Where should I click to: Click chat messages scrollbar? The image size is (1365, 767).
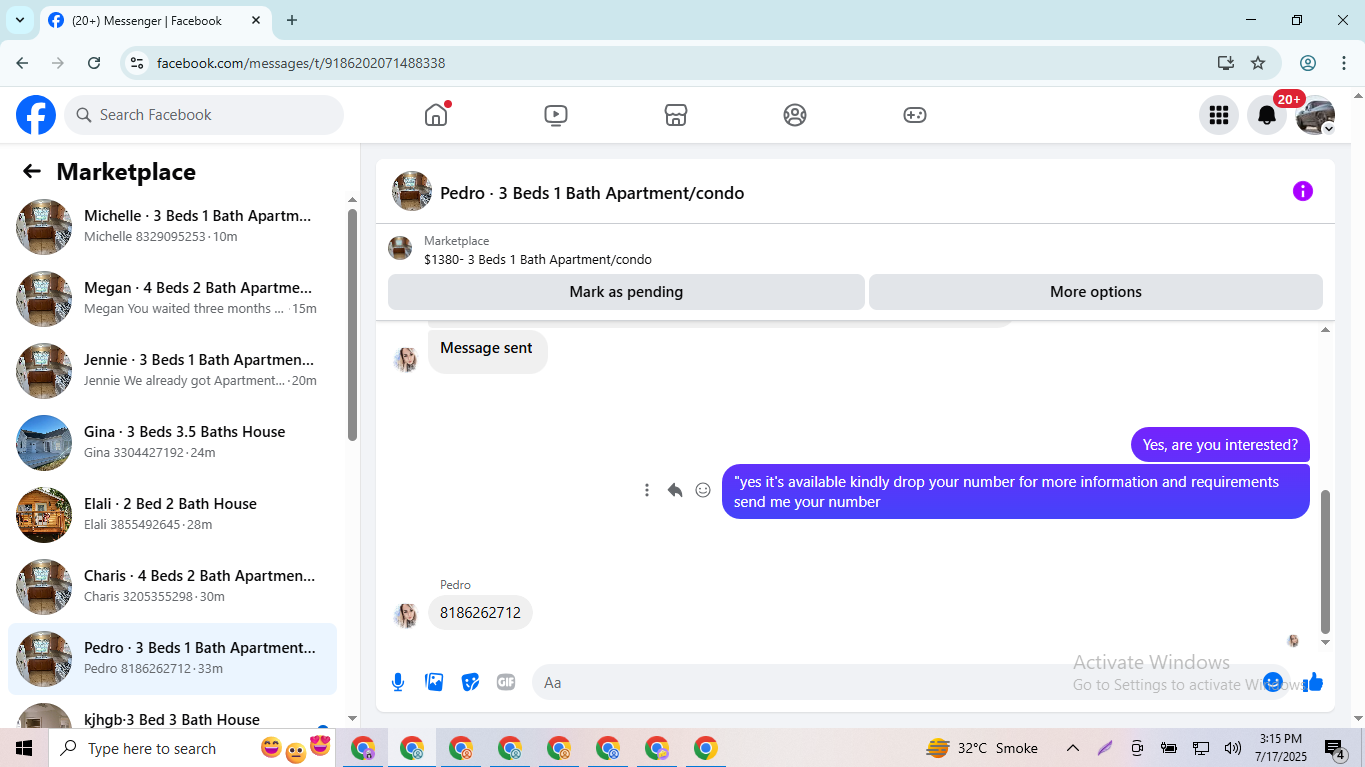[x=1326, y=560]
